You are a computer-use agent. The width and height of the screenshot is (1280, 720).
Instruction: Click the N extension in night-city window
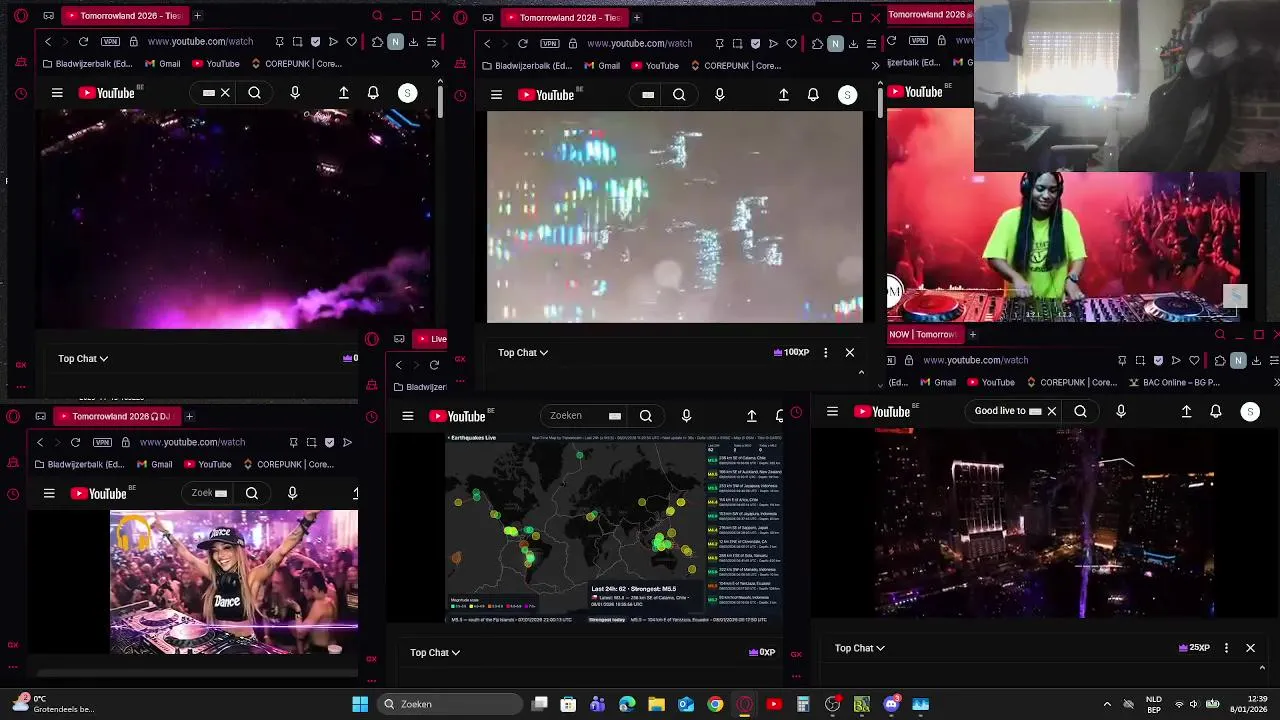click(1238, 360)
